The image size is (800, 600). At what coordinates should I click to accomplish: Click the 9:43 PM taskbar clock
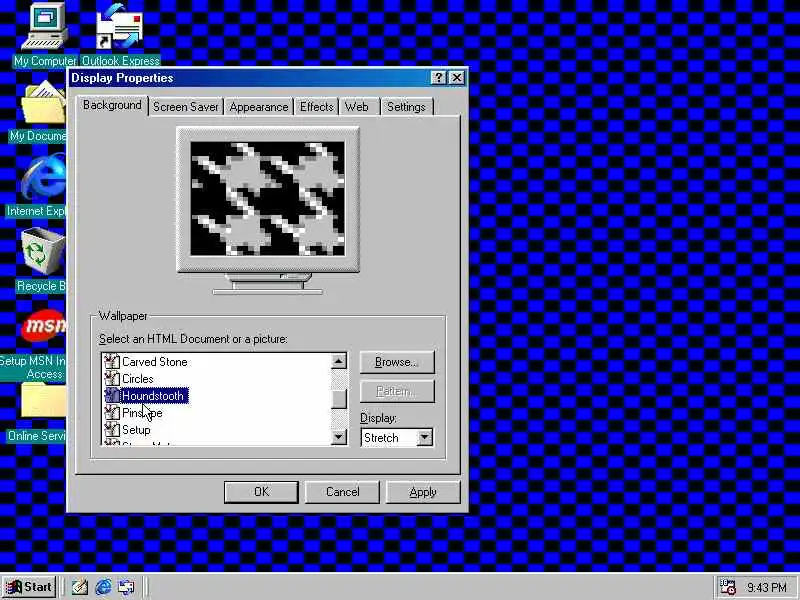766,587
